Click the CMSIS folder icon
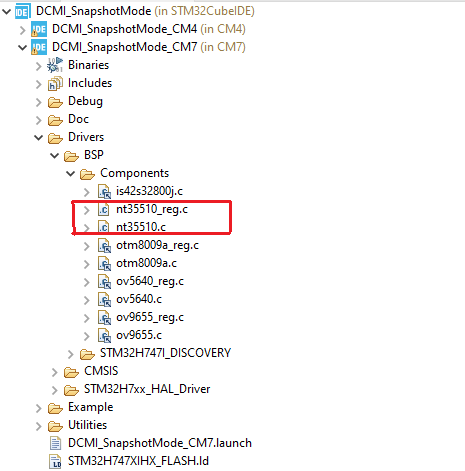The height and width of the screenshot is (471, 465). pos(71,372)
